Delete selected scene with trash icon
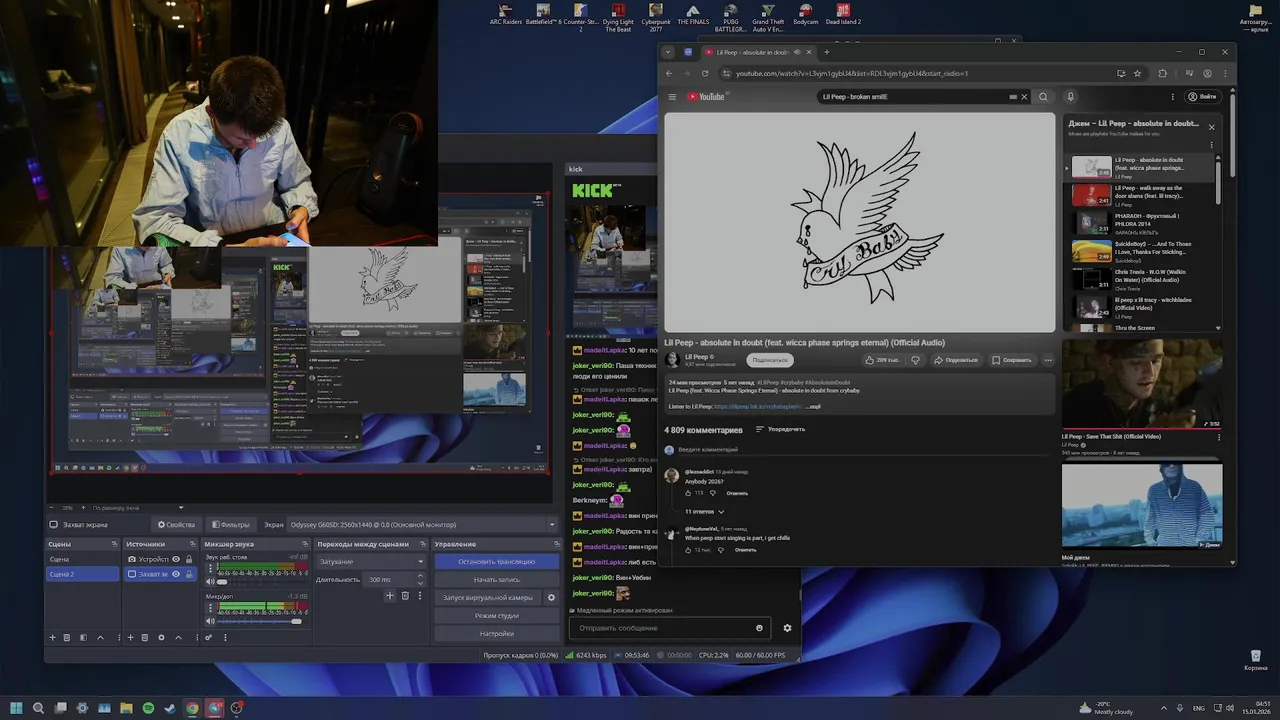 click(x=67, y=637)
